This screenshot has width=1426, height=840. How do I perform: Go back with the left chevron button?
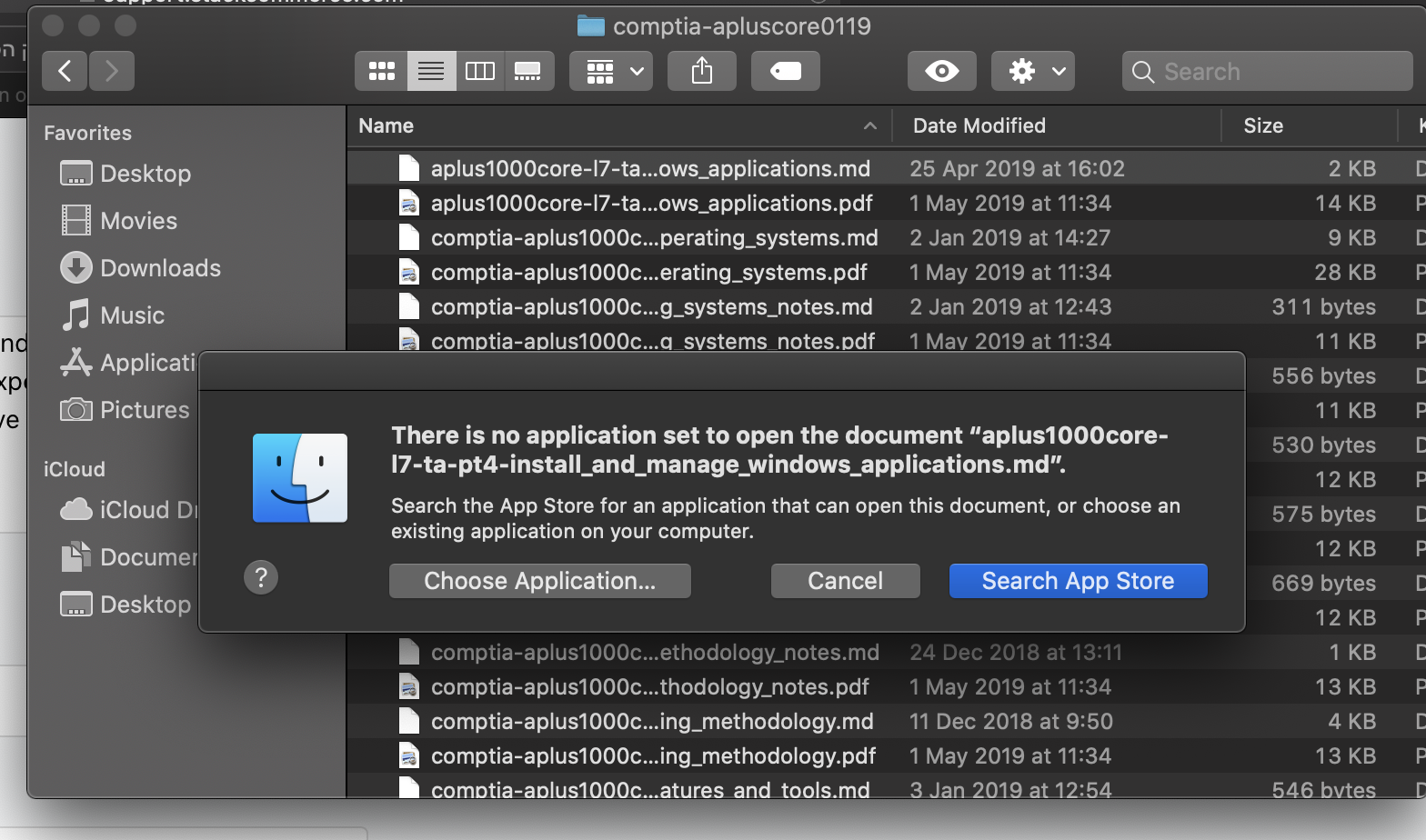coord(65,71)
